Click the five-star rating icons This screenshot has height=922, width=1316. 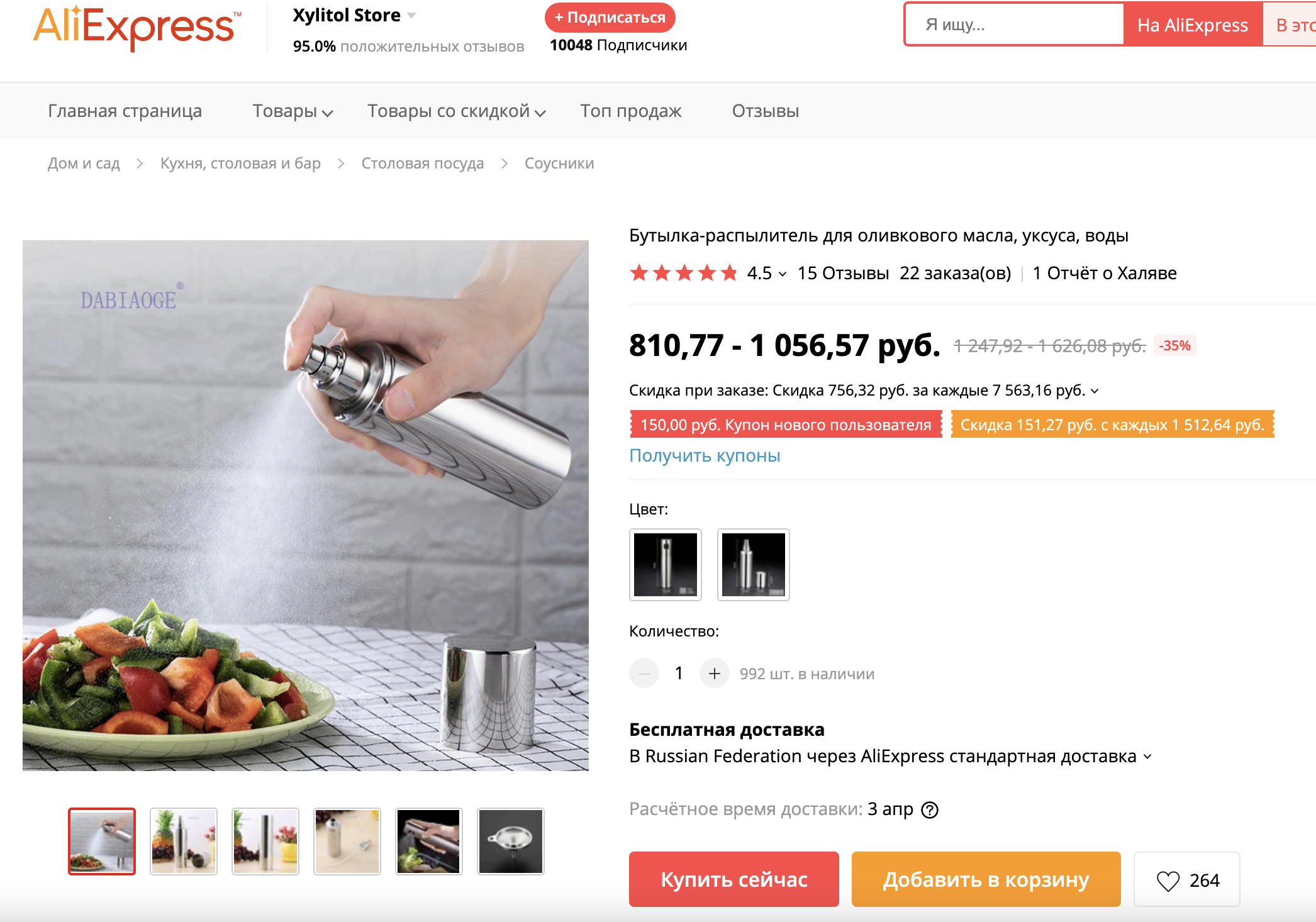coord(683,274)
